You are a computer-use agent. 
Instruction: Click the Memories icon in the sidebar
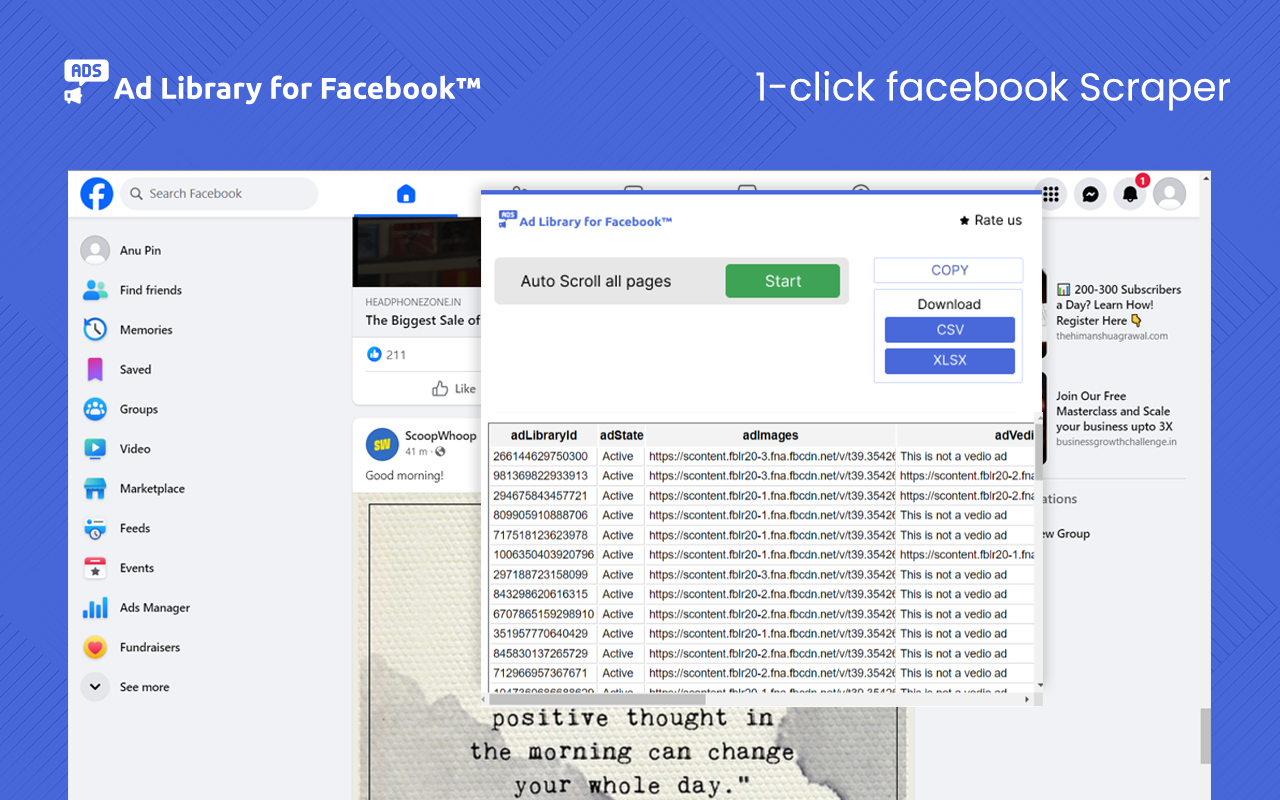click(x=94, y=329)
